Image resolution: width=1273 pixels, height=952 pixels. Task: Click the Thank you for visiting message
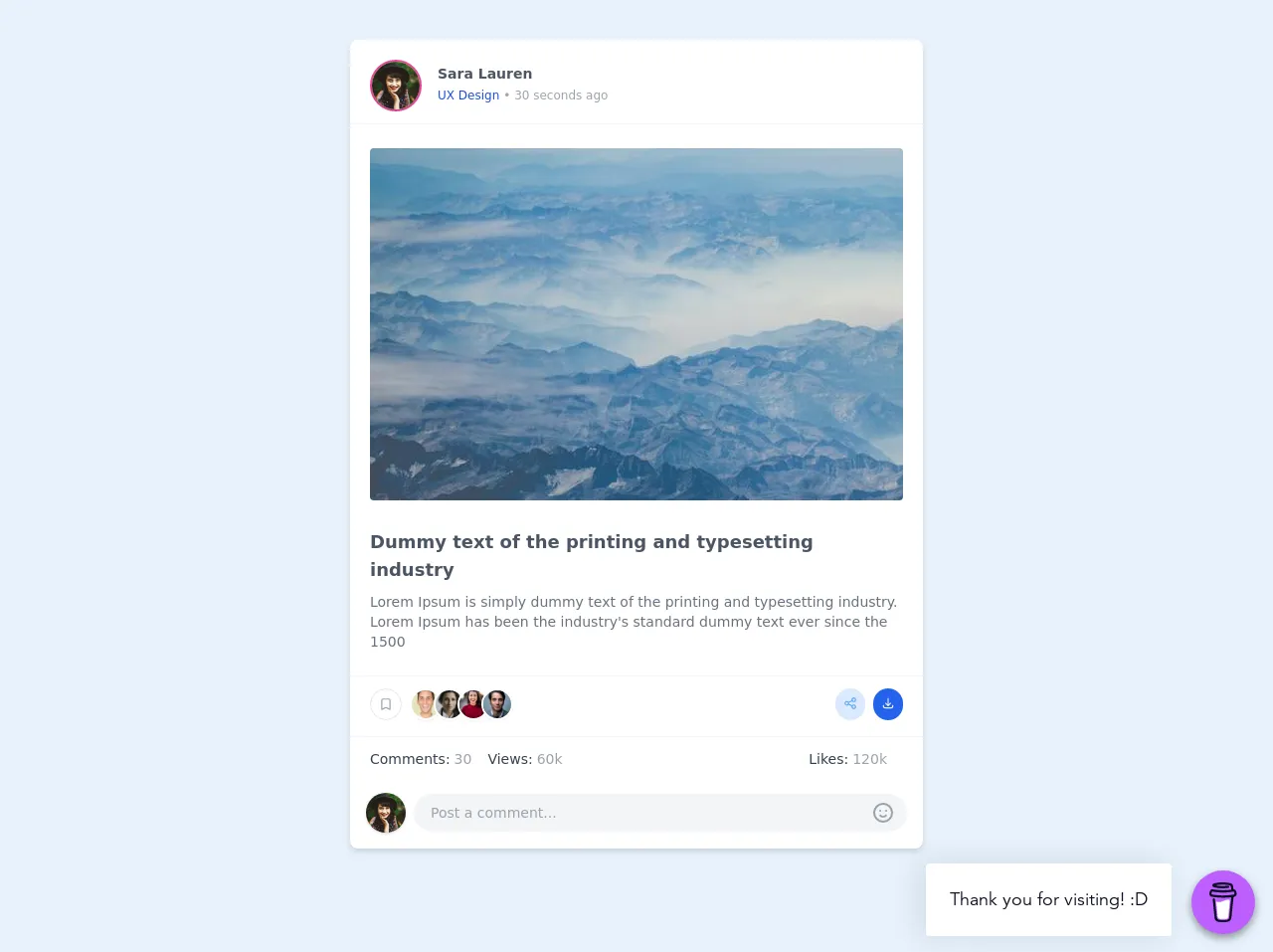point(1048,899)
